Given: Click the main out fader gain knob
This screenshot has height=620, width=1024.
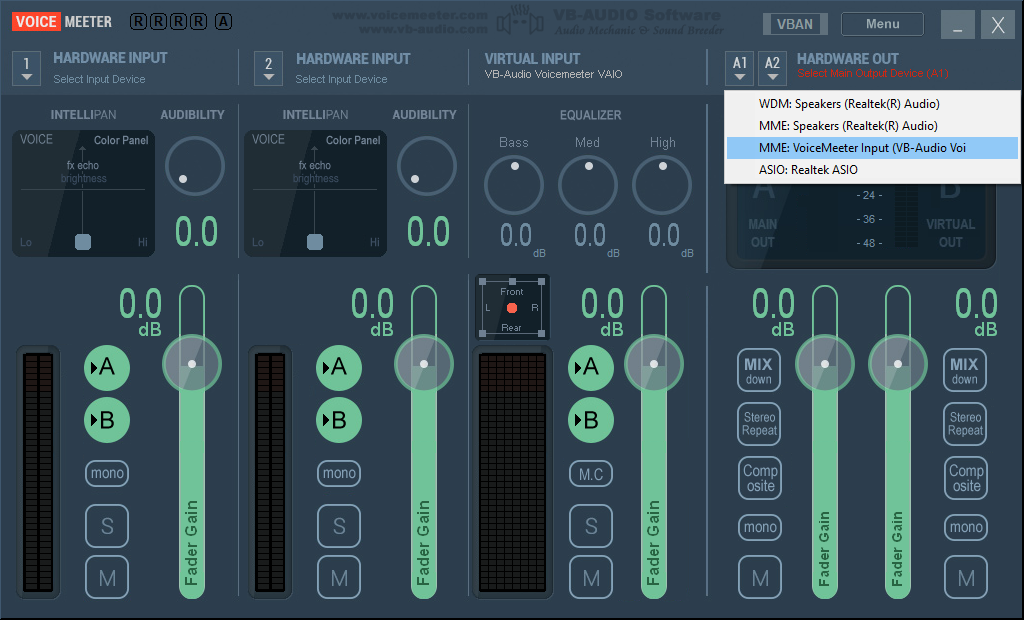Looking at the screenshot, I should (x=825, y=364).
